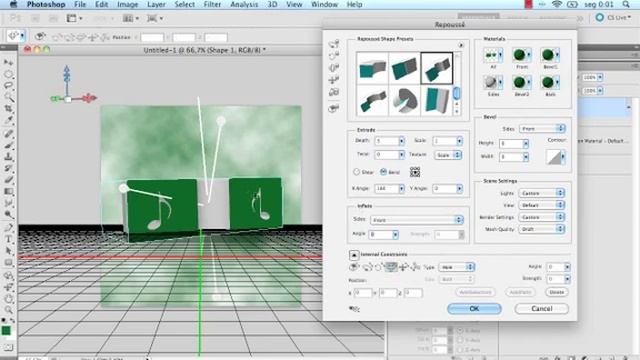The width and height of the screenshot is (640, 360).
Task: Open the Layer menu
Action: pyautogui.click(x=156, y=4)
